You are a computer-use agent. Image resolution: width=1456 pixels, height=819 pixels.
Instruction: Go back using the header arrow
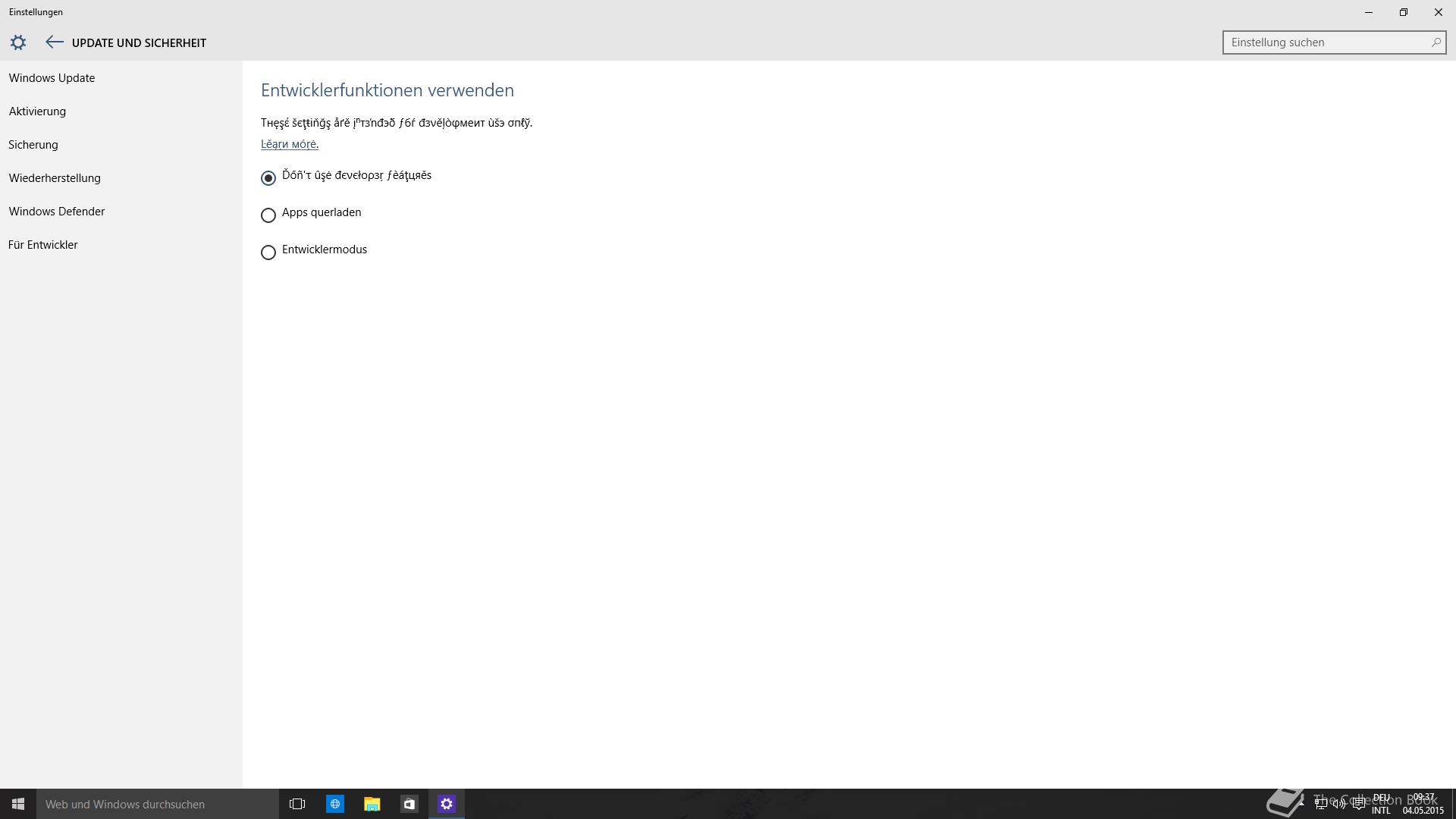click(x=54, y=42)
